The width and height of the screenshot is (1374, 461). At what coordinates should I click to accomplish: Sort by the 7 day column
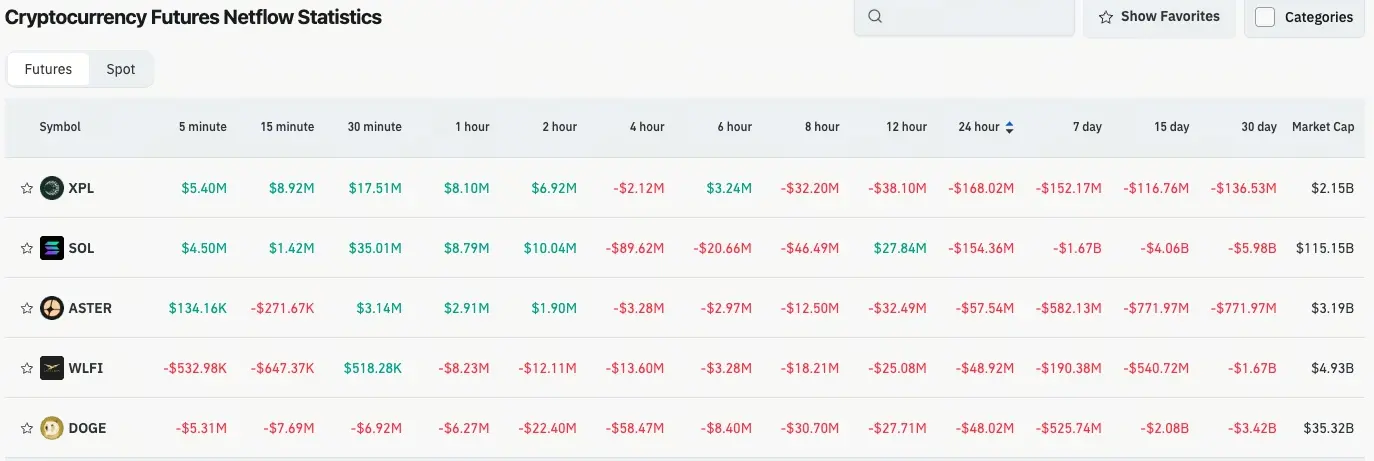pyautogui.click(x=1086, y=127)
